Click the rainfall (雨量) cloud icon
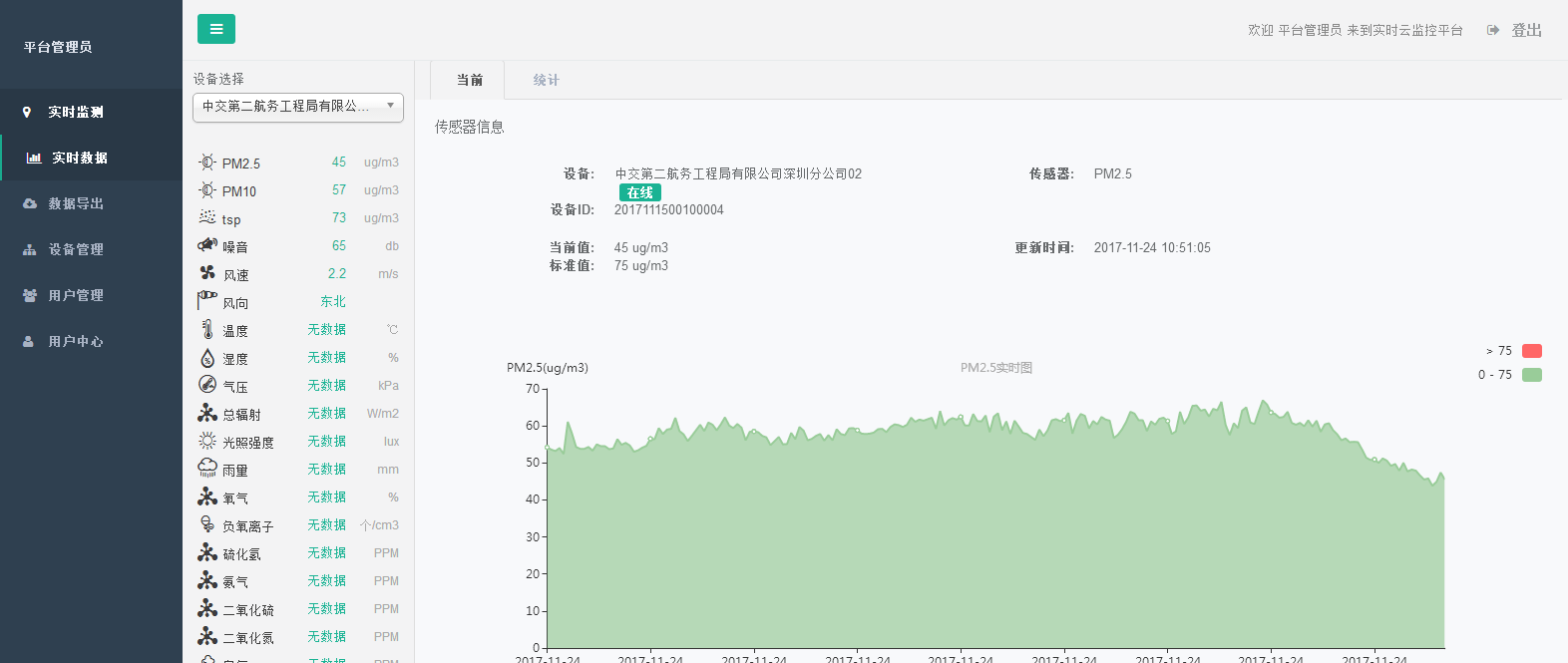 206,469
